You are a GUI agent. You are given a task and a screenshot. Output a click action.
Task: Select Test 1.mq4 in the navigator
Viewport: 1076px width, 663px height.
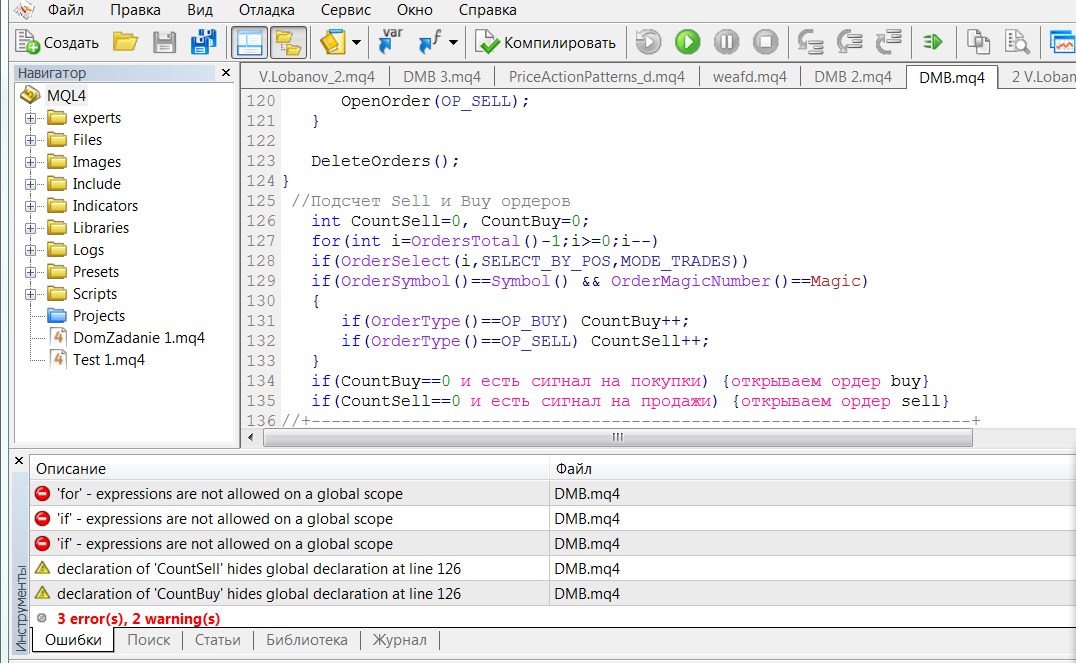pos(108,360)
